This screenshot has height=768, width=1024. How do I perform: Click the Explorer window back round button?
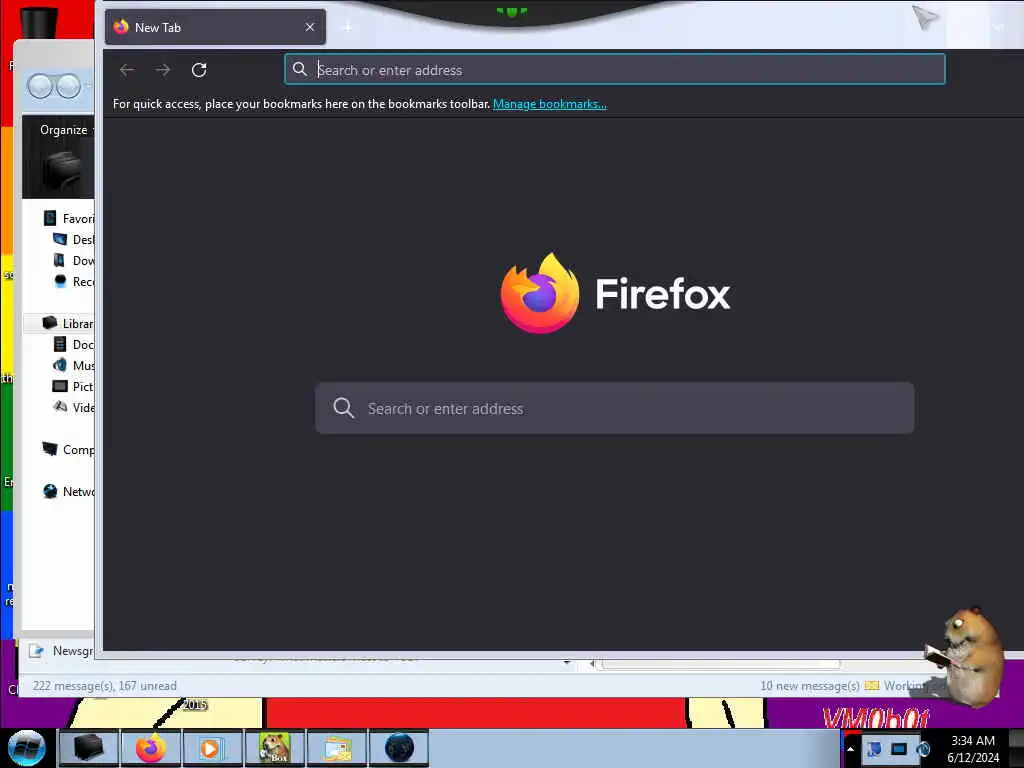40,86
